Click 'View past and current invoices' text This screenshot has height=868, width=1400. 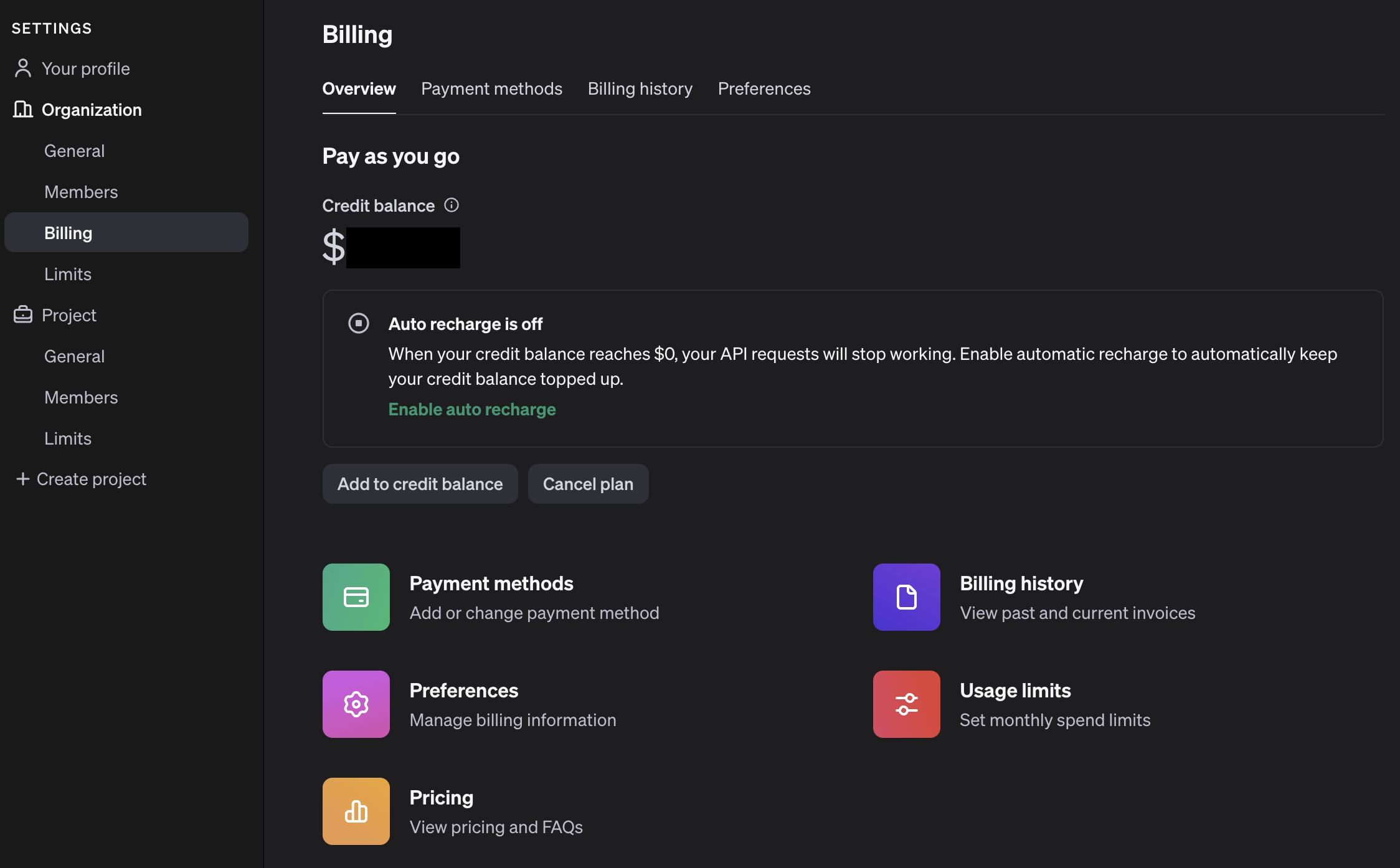tap(1078, 613)
